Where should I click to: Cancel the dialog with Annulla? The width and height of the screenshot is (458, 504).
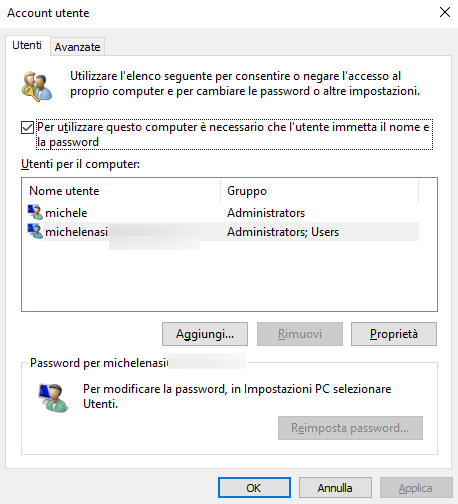pyautogui.click(x=335, y=488)
